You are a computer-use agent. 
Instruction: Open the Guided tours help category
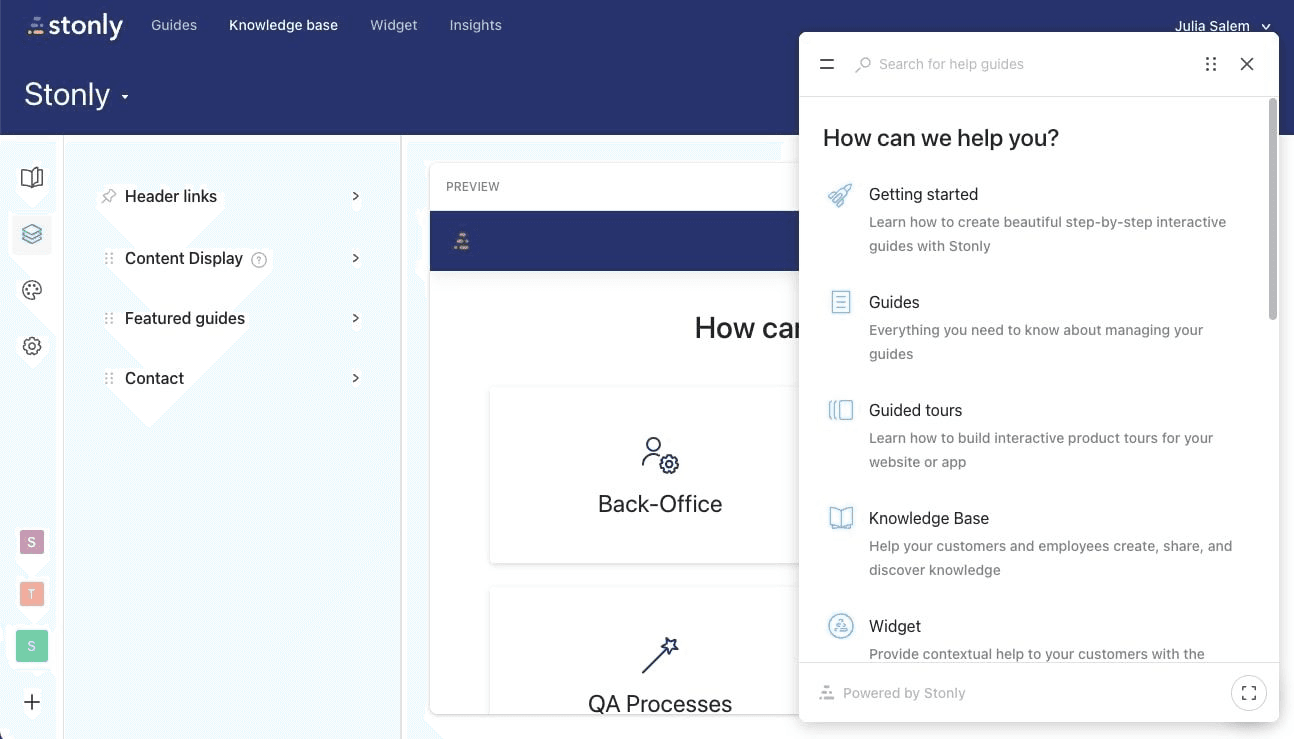(1033, 436)
